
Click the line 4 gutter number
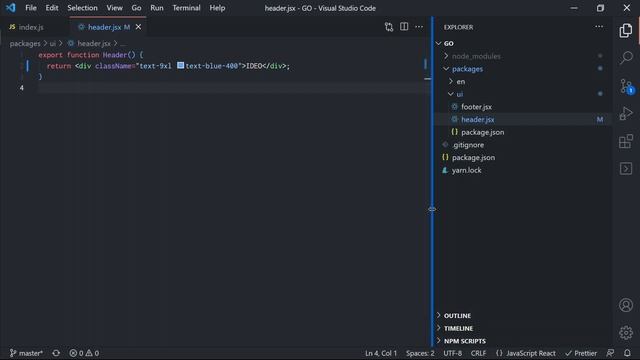click(x=22, y=87)
